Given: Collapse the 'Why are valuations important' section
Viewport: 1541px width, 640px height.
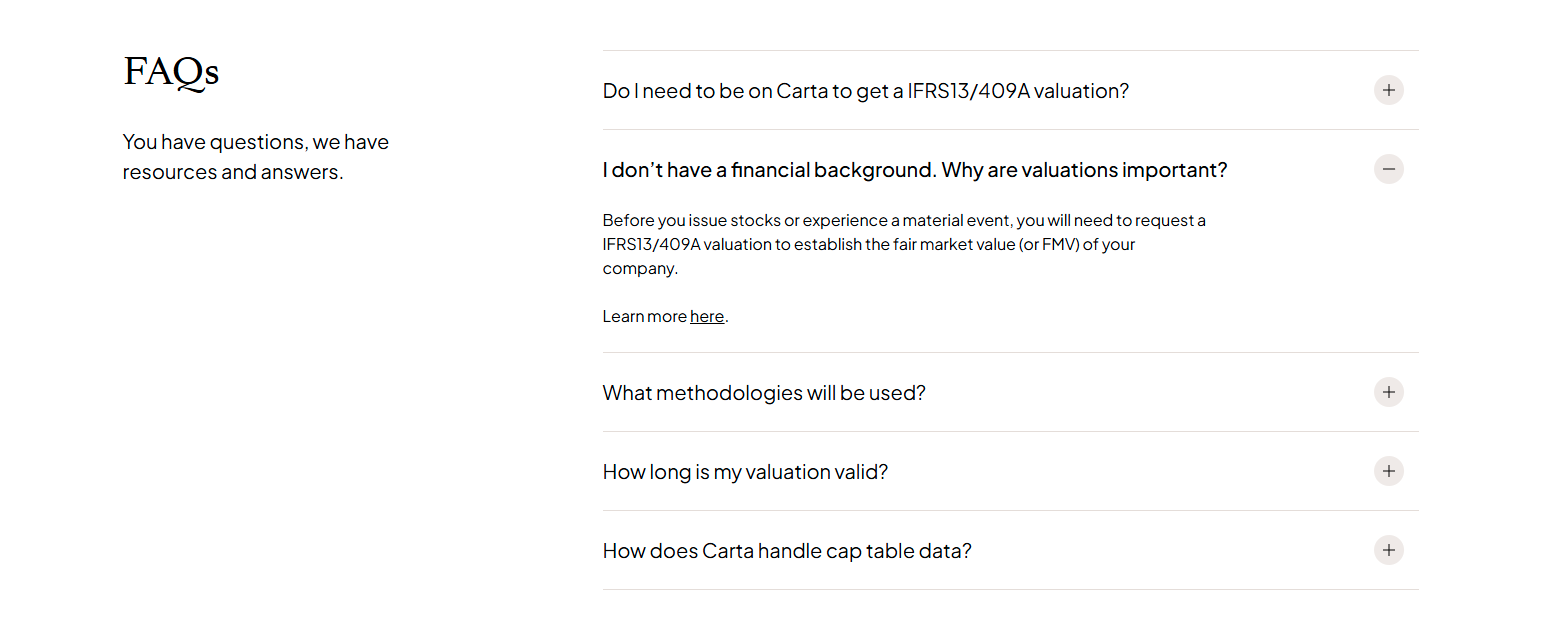Looking at the screenshot, I should click(x=914, y=169).
